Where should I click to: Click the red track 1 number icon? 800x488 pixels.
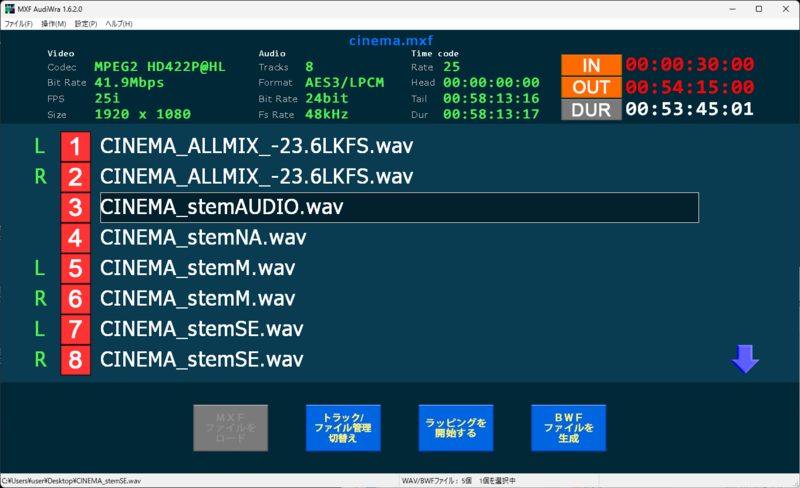76,147
